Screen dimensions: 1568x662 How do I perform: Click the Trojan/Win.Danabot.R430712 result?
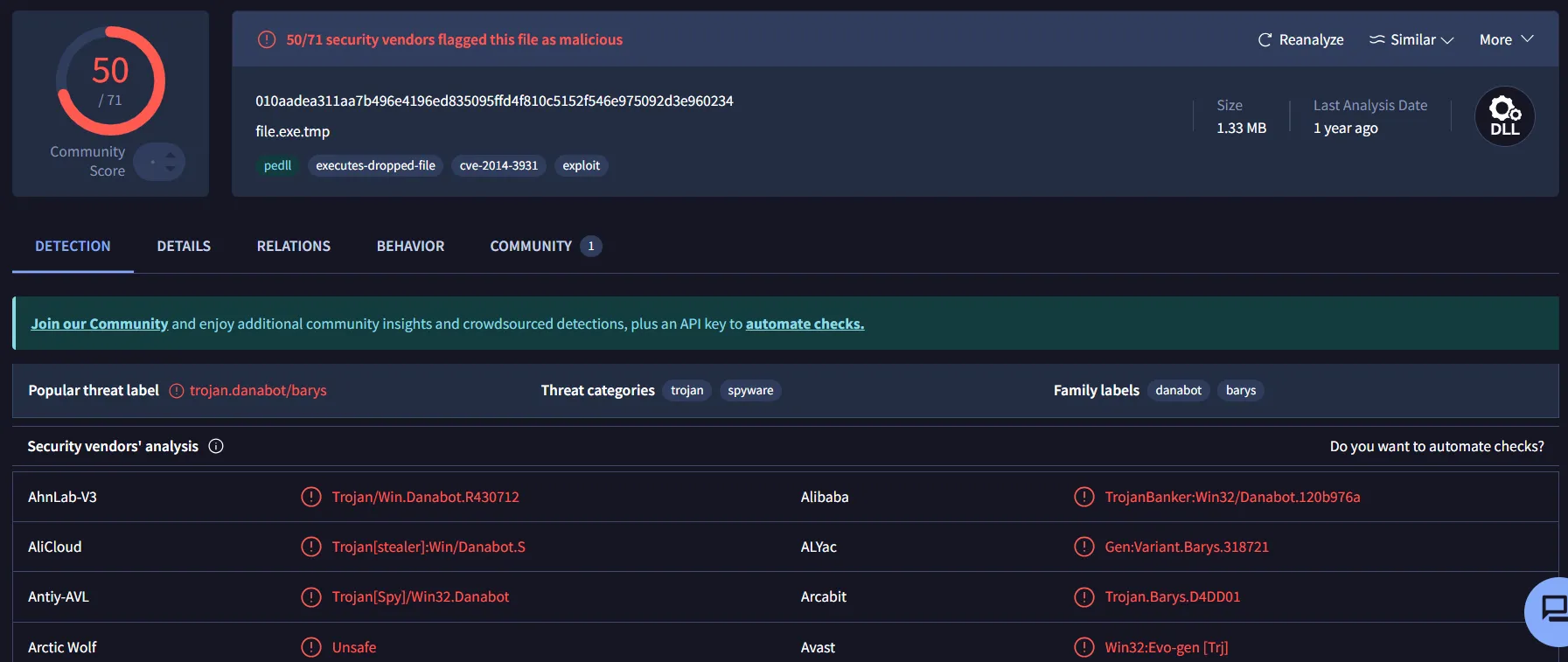pyautogui.click(x=425, y=497)
